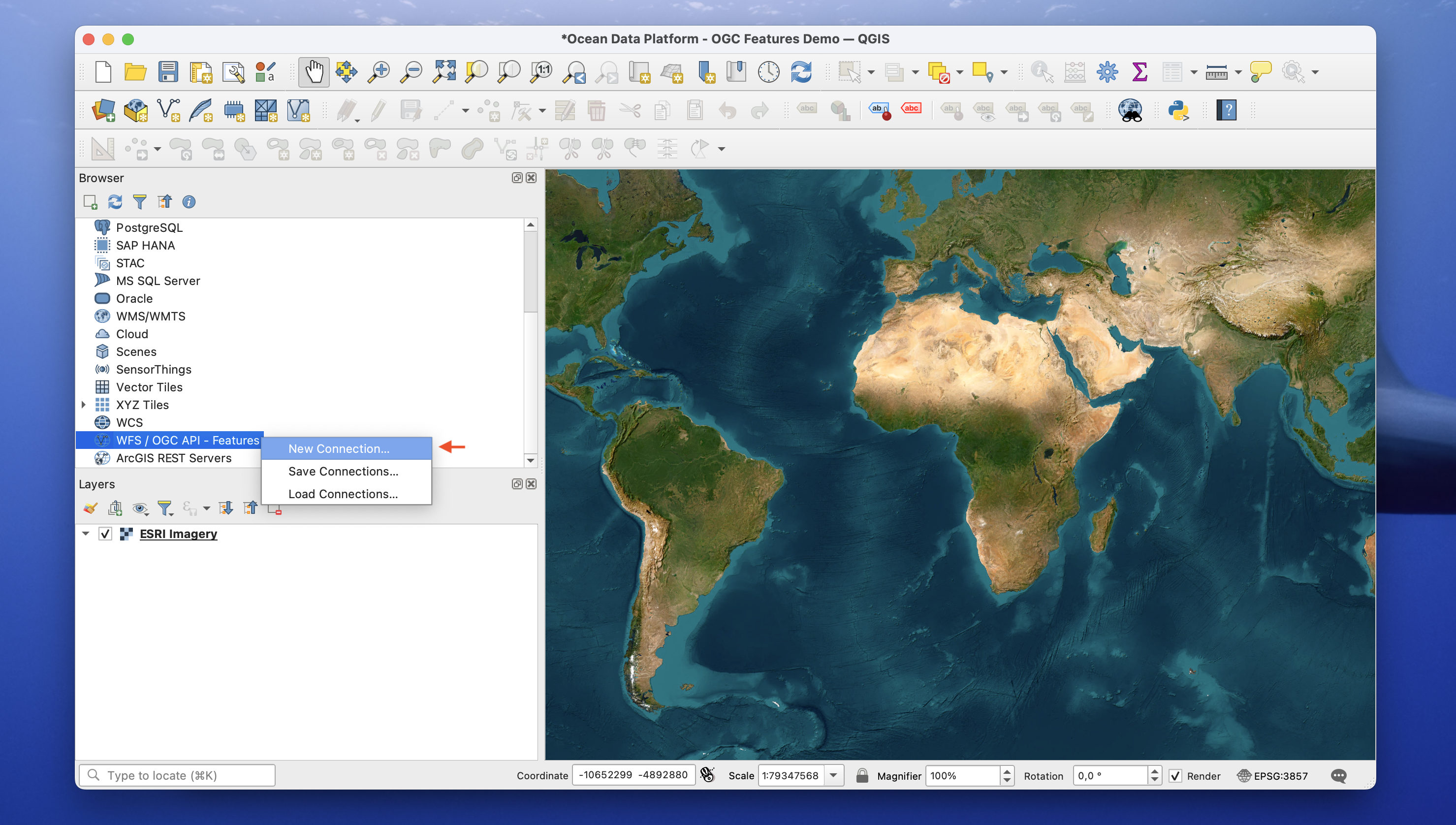Increase Magnifier value with up stepper

pos(1007,771)
